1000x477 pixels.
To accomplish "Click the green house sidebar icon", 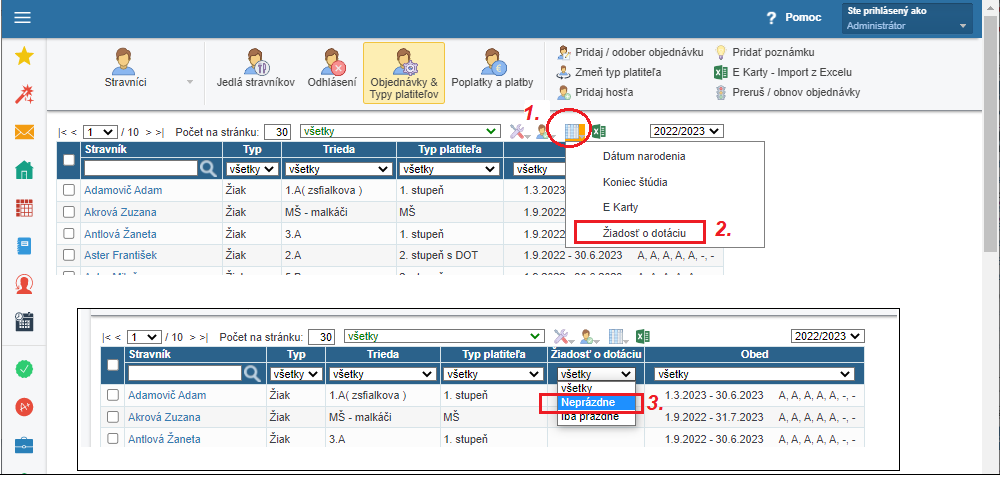I will click(24, 170).
